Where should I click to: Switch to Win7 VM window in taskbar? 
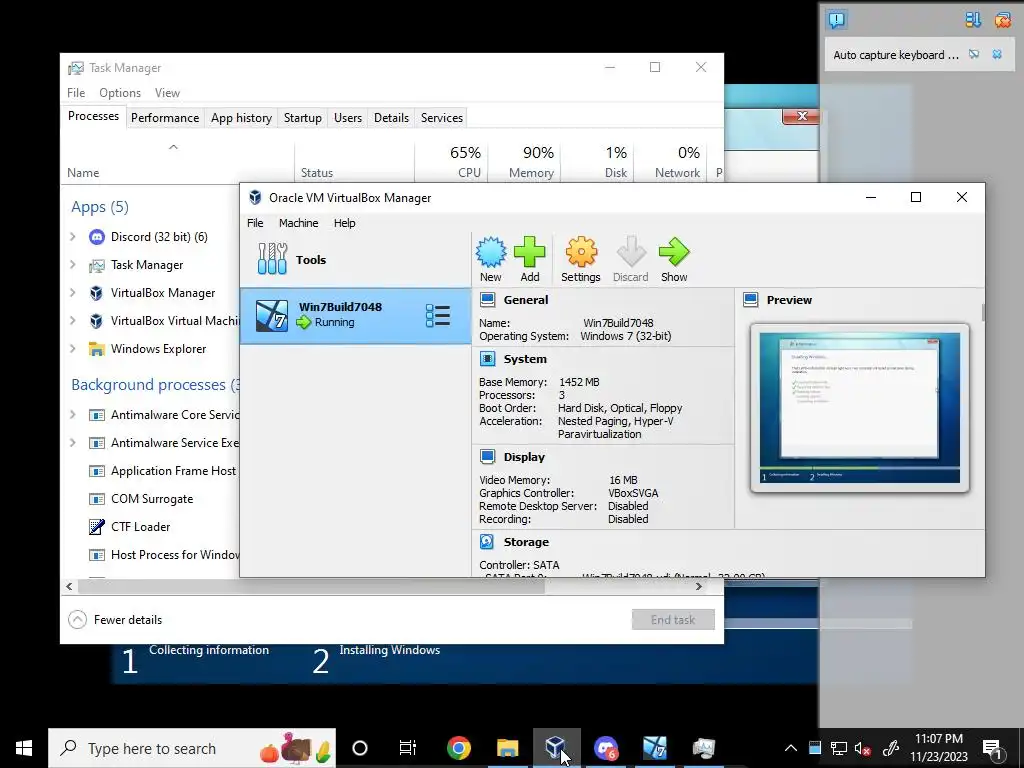click(654, 748)
